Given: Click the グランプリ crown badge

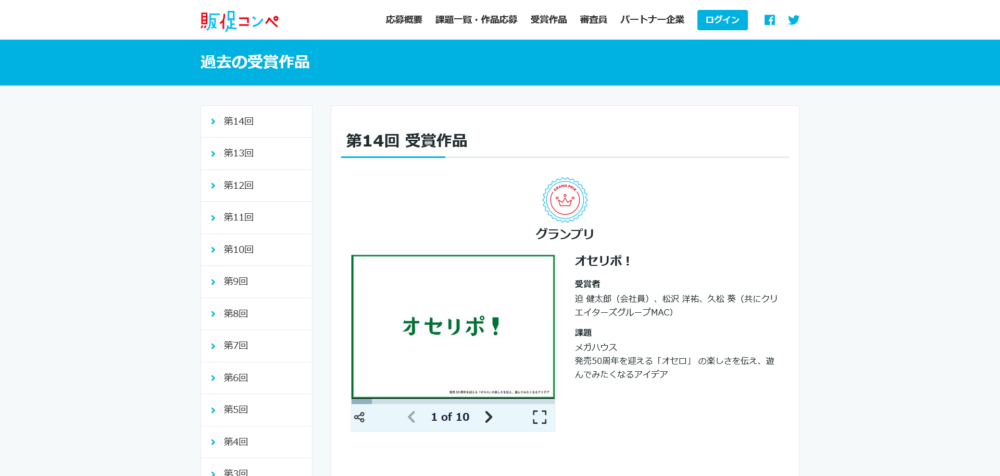Looking at the screenshot, I should pos(565,200).
